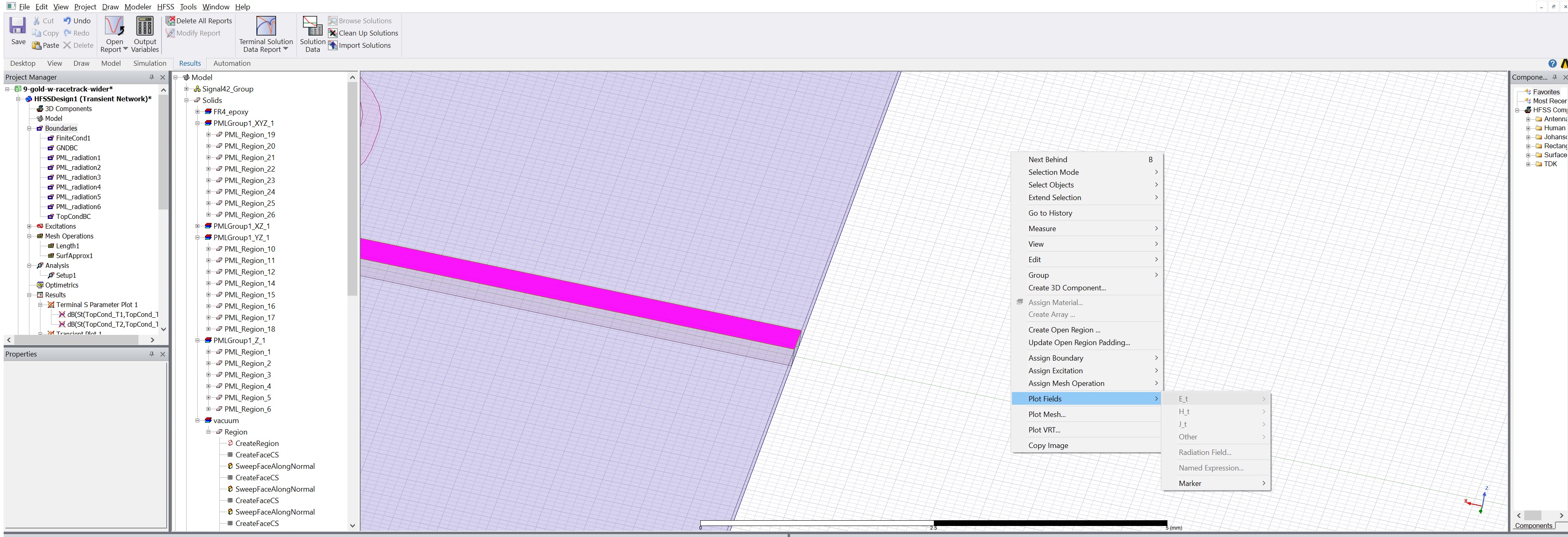This screenshot has width=1568, height=537.
Task: Pin the Project Manager panel
Action: [x=151, y=77]
